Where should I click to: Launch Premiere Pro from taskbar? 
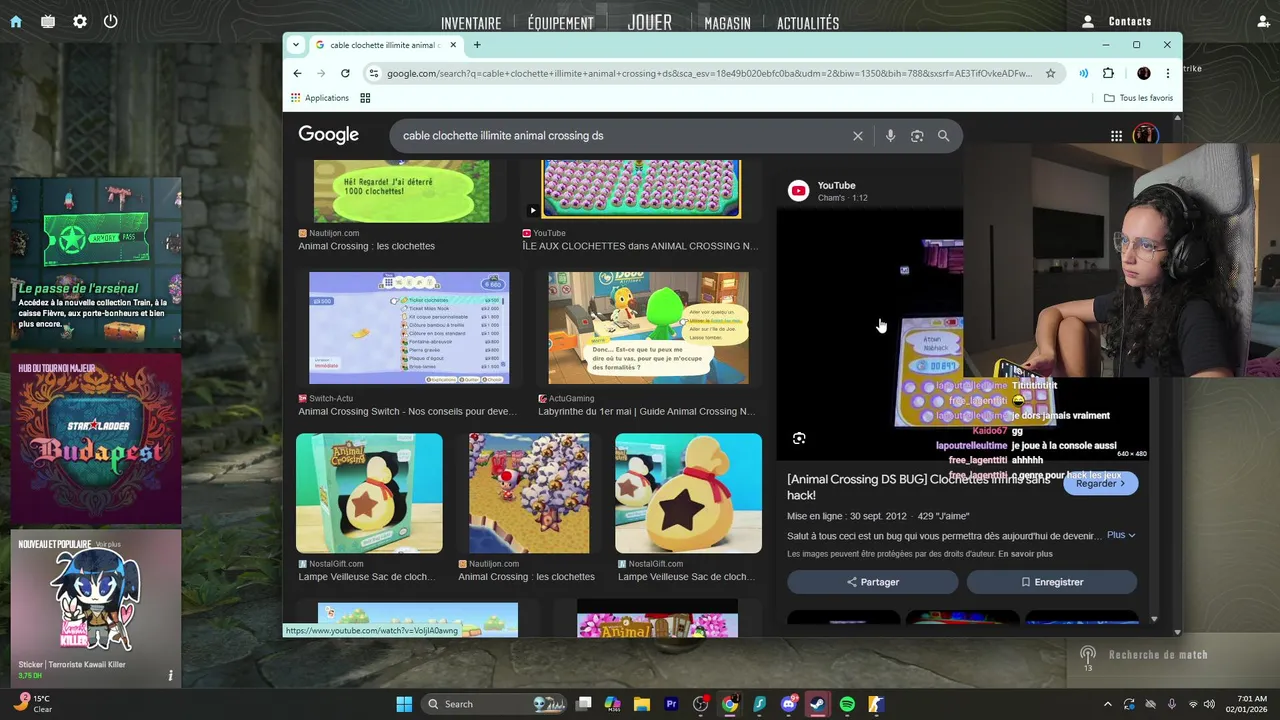(x=671, y=704)
